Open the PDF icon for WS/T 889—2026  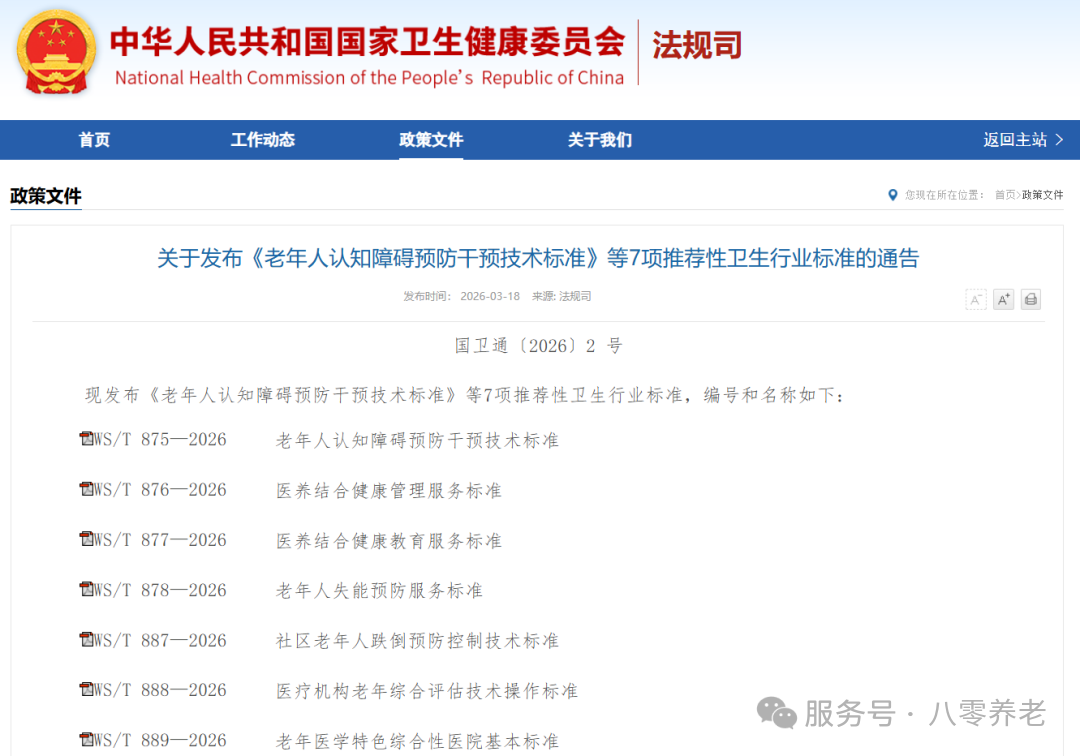coord(86,740)
